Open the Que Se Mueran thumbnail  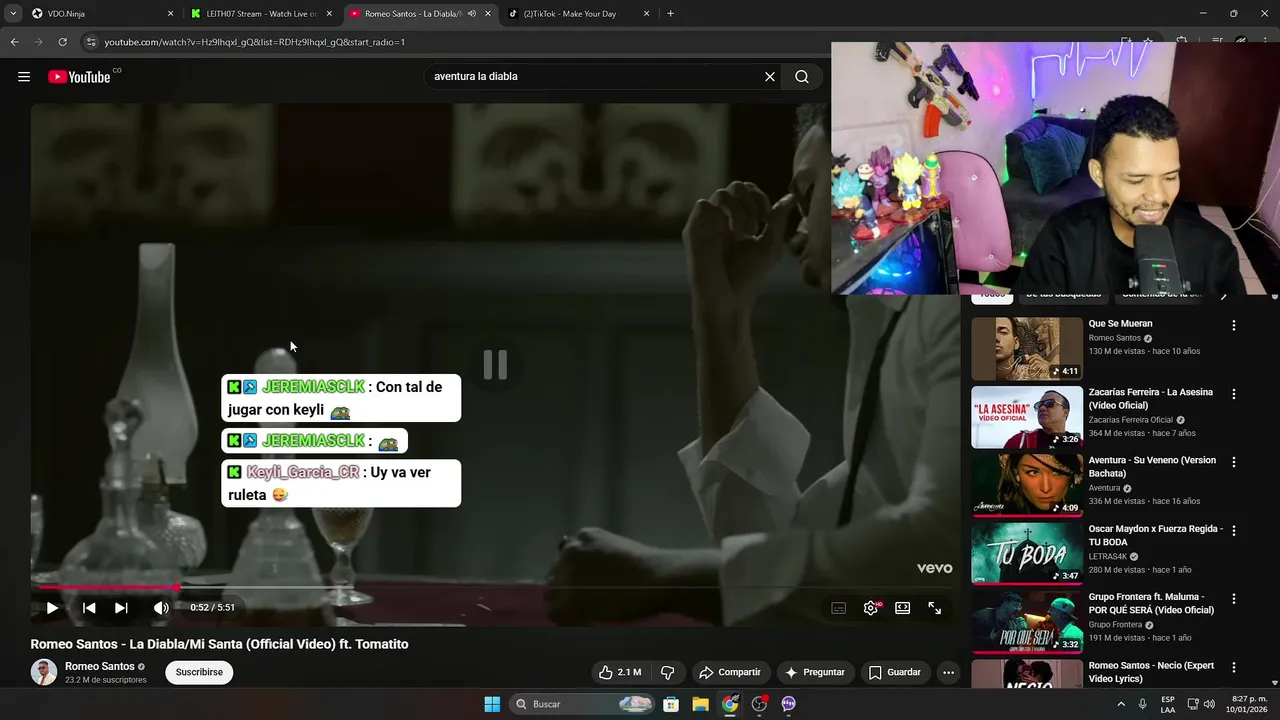pos(1027,349)
